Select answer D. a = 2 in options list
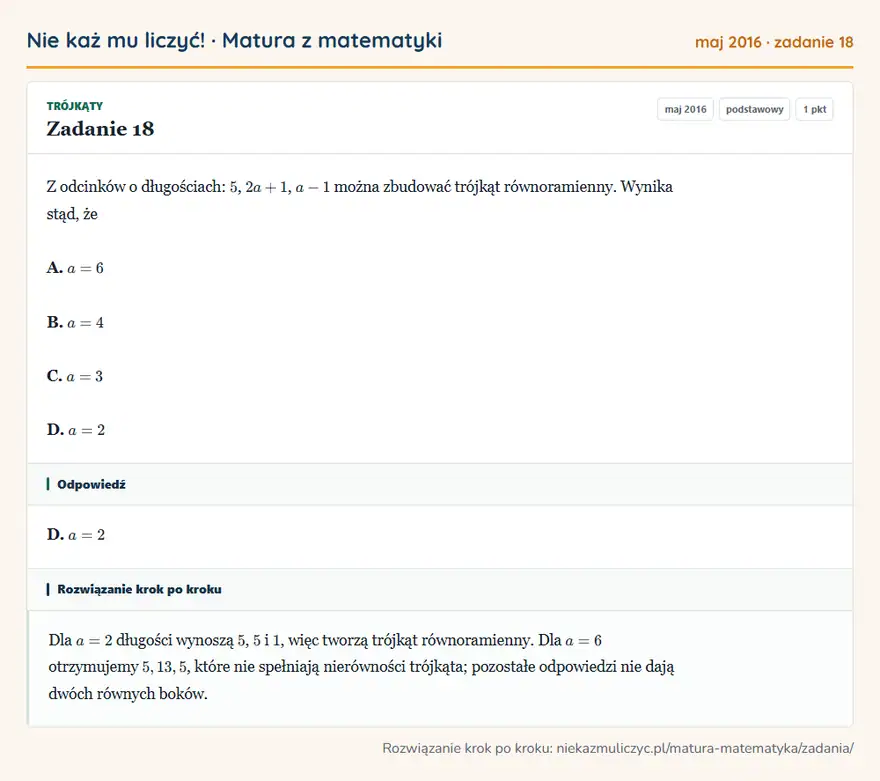This screenshot has width=880, height=781. pyautogui.click(x=76, y=430)
